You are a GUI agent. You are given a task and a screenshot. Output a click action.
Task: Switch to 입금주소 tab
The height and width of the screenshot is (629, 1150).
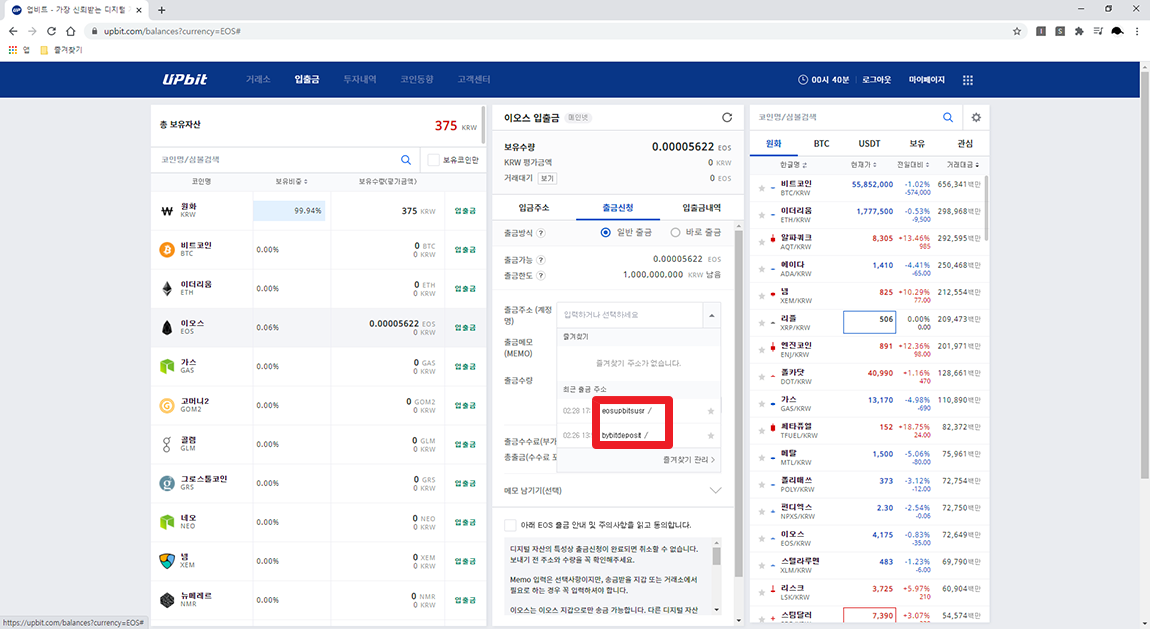click(534, 208)
